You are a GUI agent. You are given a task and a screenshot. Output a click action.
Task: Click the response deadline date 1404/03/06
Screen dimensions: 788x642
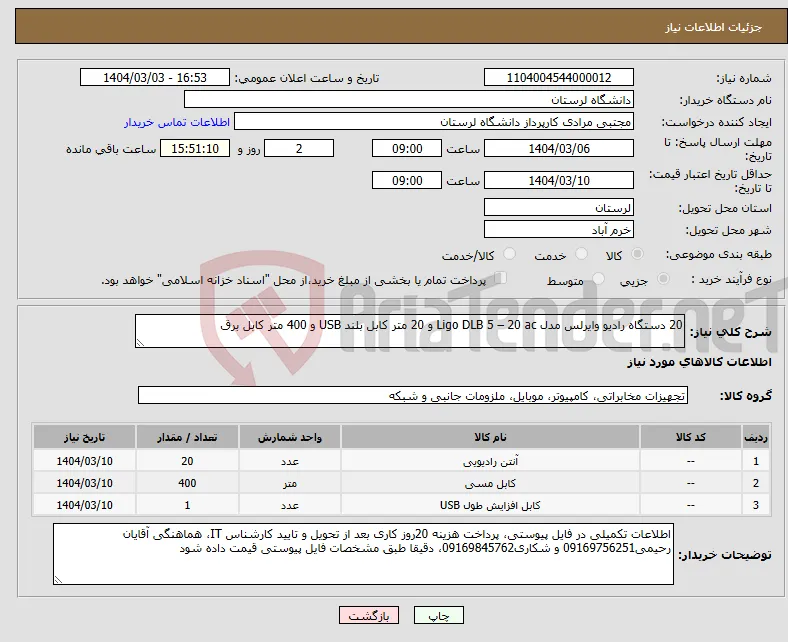tap(558, 148)
